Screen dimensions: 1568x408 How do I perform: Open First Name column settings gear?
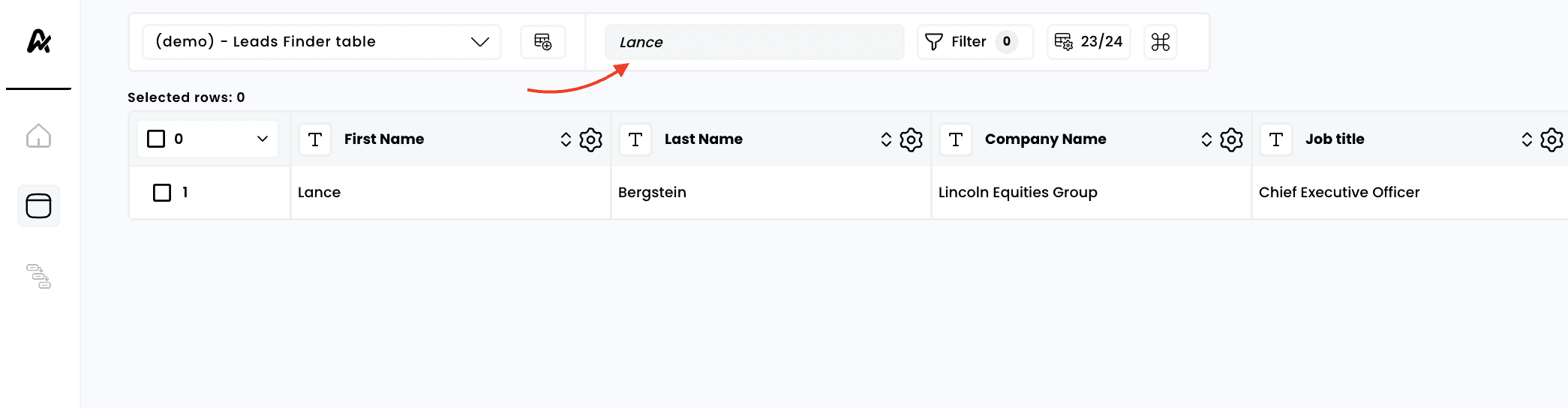(591, 139)
